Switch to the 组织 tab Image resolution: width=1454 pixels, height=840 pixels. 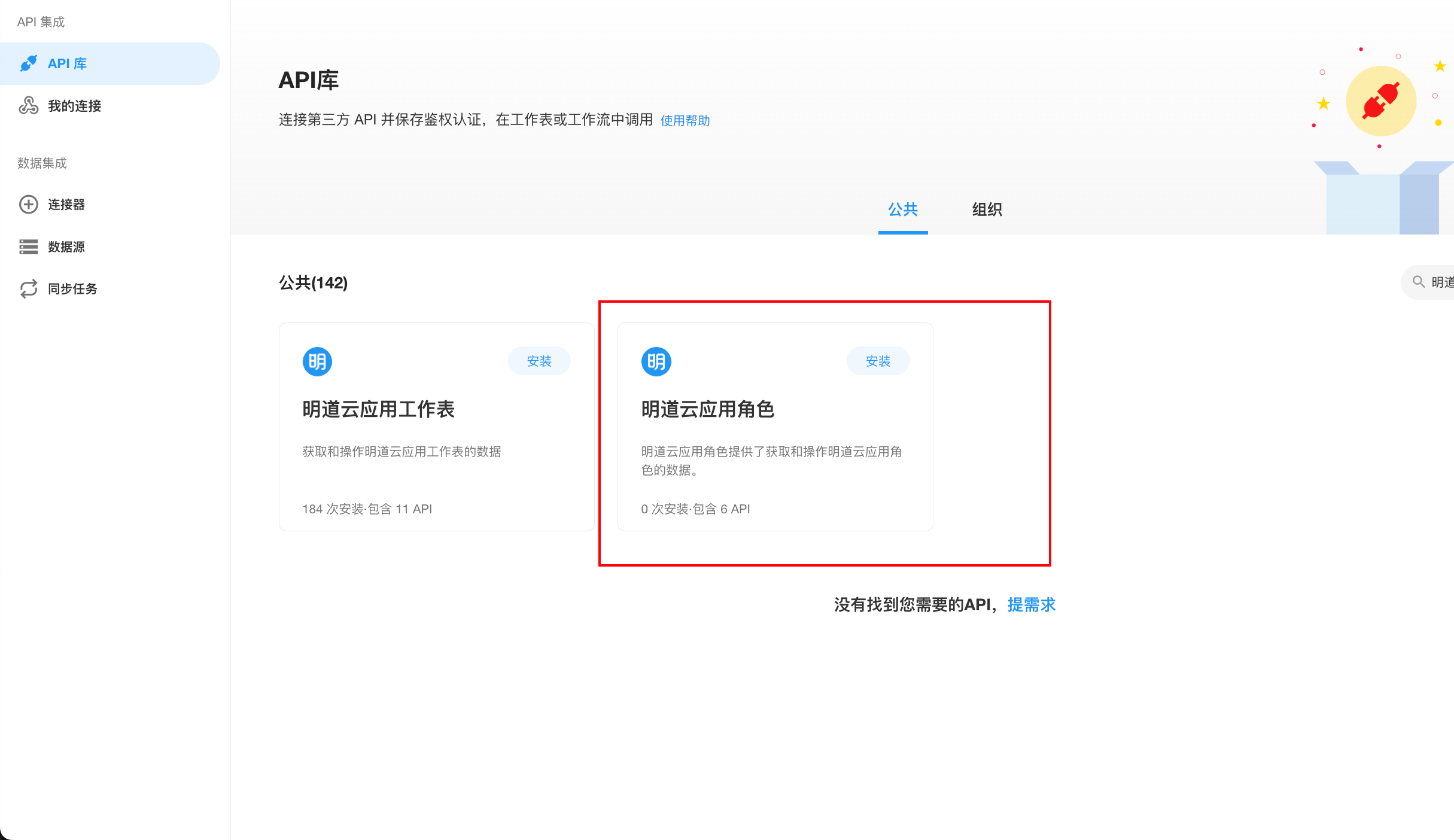987,209
